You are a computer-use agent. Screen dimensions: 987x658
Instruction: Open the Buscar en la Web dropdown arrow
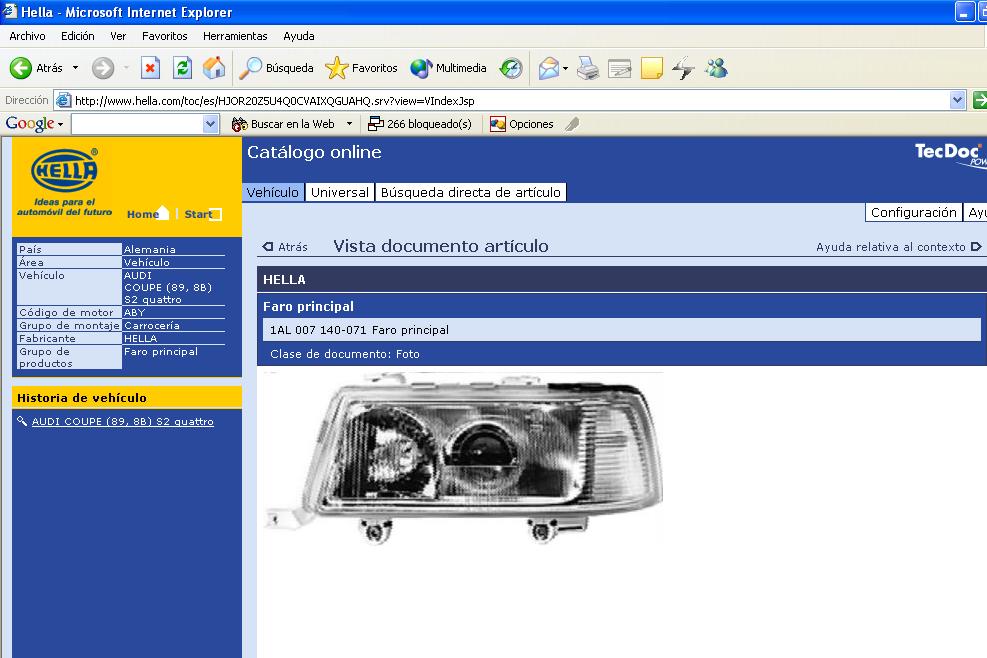click(x=349, y=124)
